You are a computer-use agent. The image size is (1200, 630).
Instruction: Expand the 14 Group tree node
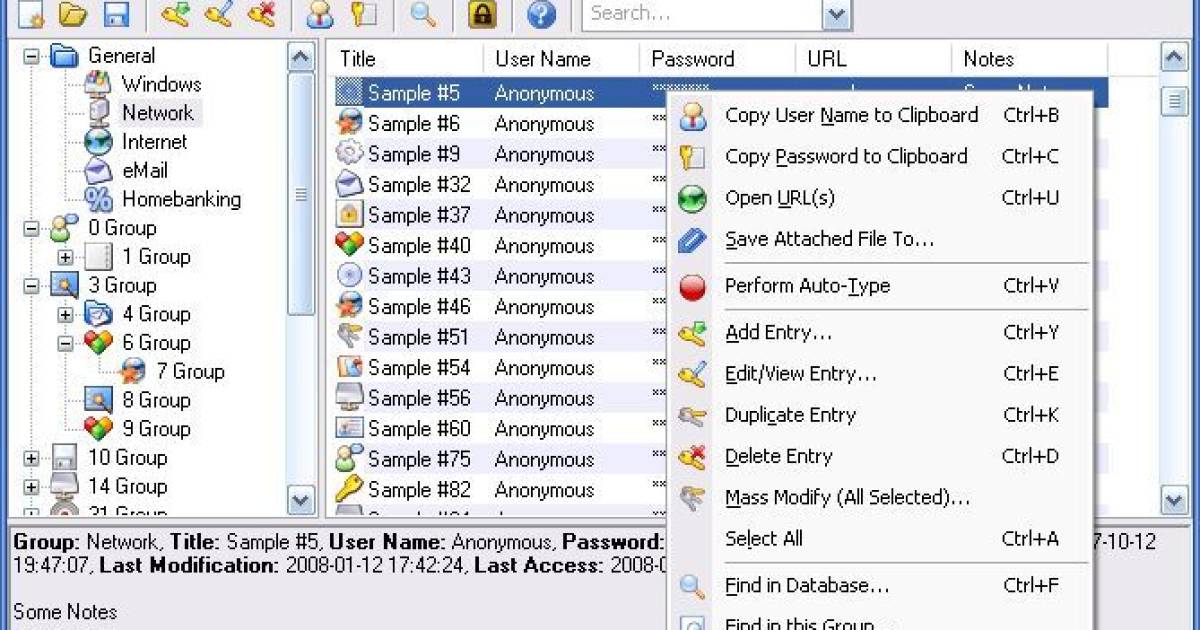(x=31, y=487)
